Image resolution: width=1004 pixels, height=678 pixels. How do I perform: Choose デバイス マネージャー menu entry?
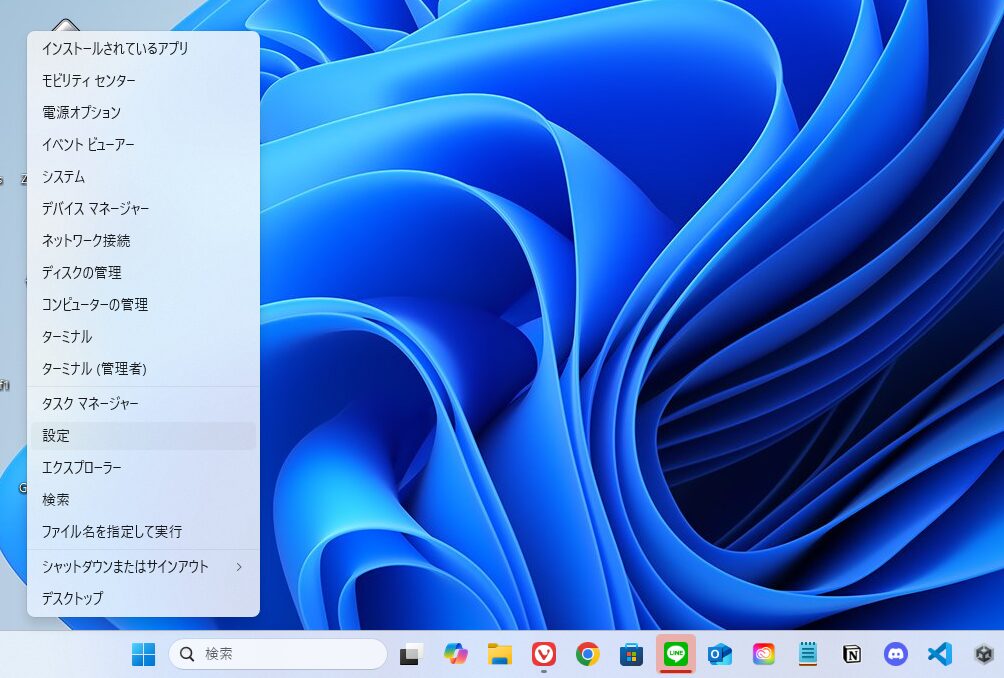point(95,209)
